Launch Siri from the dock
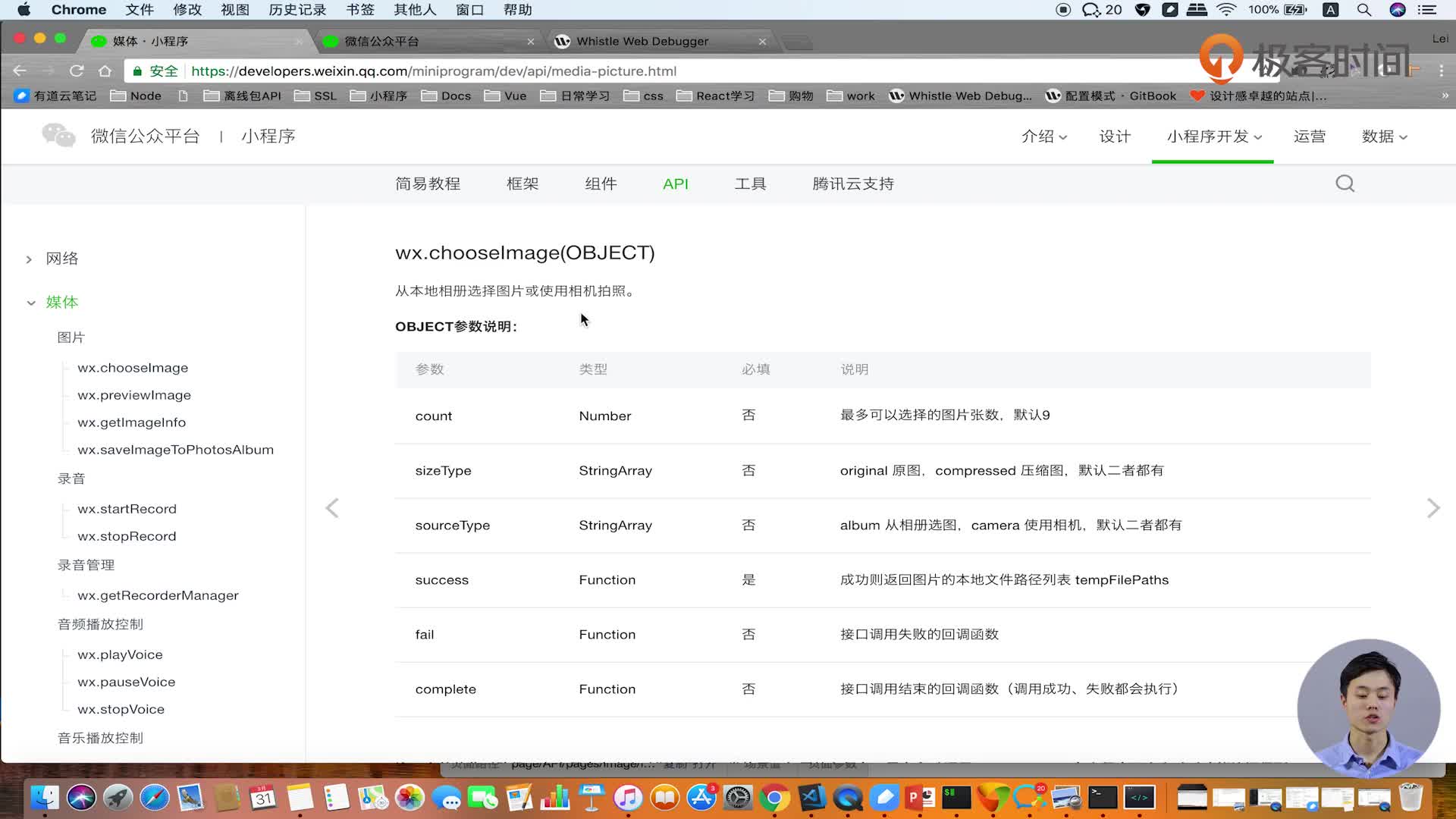Viewport: 1456px width, 819px height. tap(81, 798)
